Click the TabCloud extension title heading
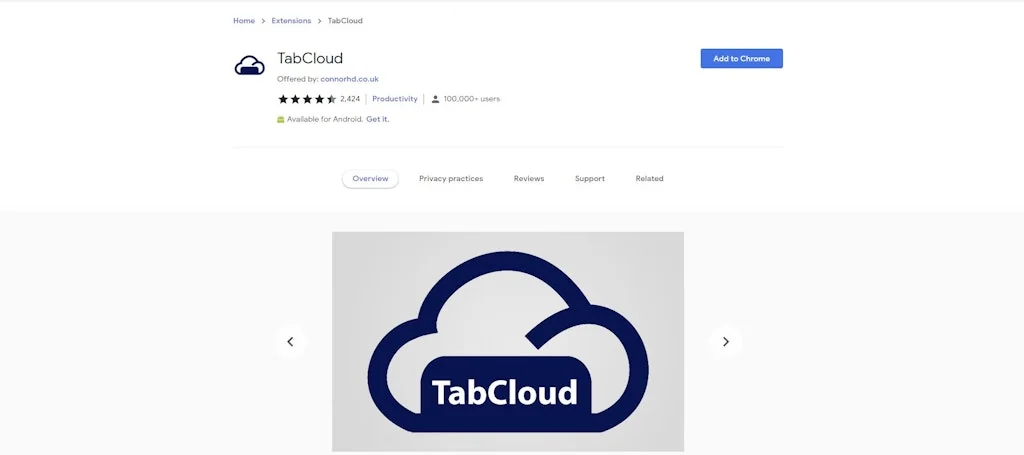This screenshot has width=1024, height=455. [310, 58]
